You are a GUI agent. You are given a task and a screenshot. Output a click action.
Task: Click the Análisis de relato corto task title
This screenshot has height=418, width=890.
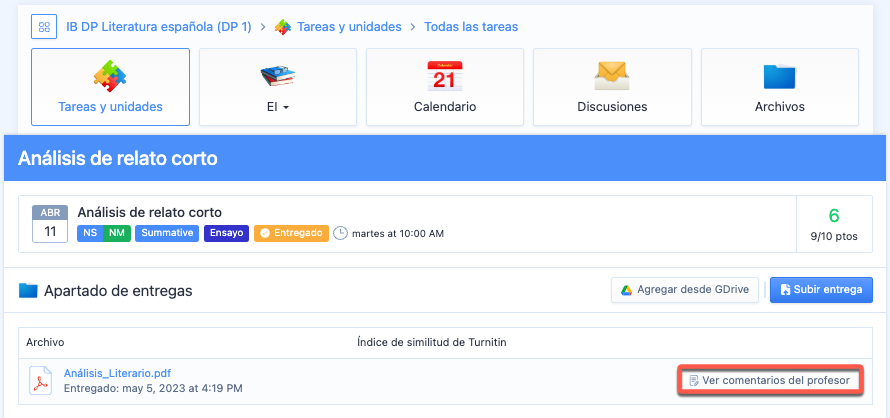(149, 212)
